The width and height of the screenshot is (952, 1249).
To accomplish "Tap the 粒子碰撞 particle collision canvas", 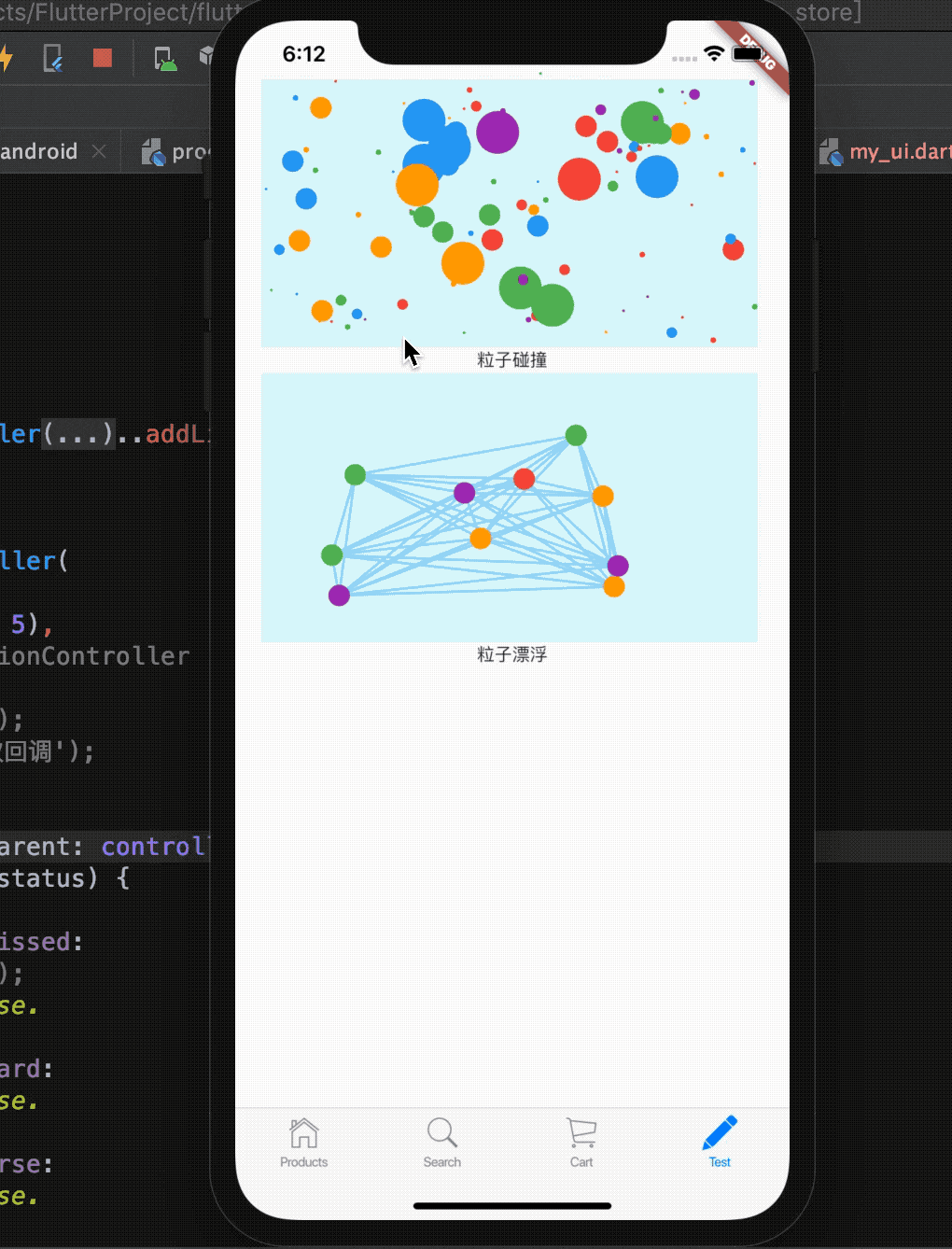I will click(510, 213).
